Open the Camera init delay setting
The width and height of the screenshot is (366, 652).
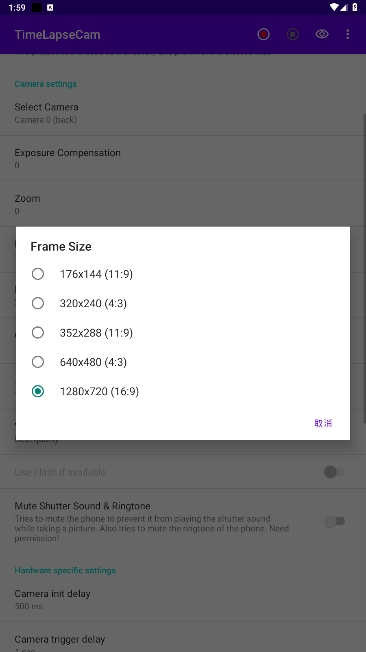[x=183, y=599]
